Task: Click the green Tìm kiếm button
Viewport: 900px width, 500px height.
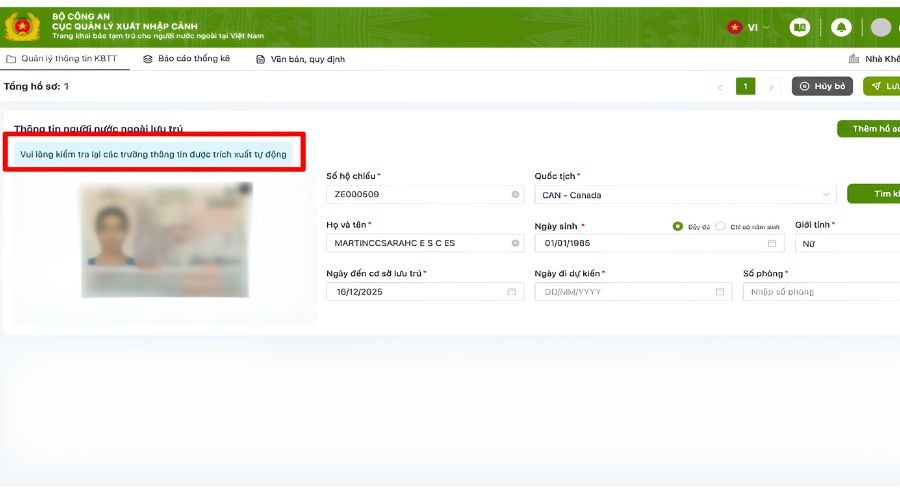Action: (x=874, y=194)
